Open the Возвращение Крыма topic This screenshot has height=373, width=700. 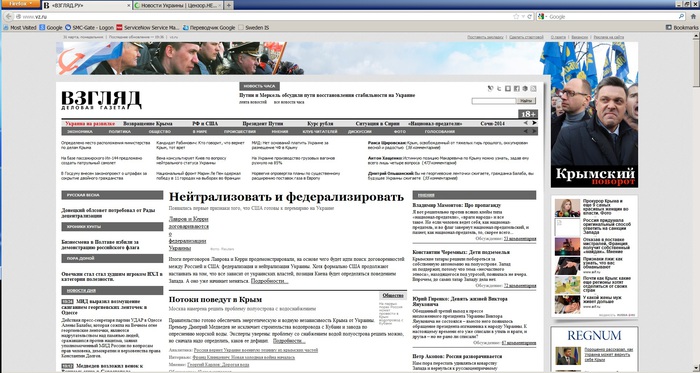(148, 124)
